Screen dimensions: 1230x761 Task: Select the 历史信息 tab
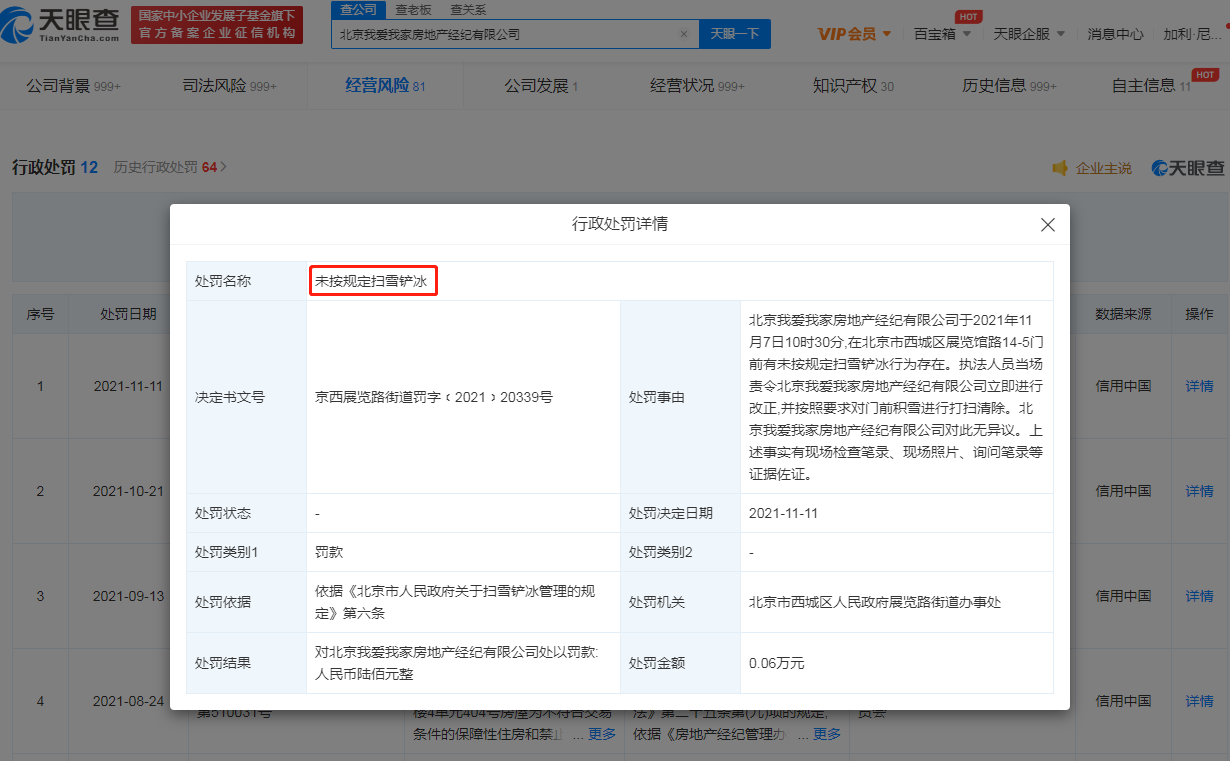coord(1009,86)
